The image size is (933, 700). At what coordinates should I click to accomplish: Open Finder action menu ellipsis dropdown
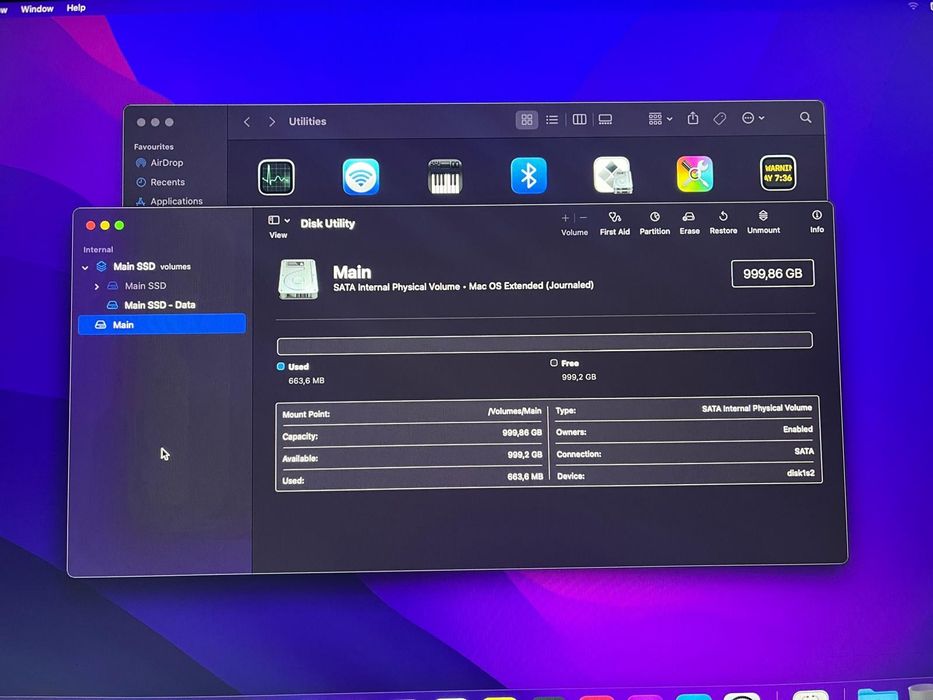tap(753, 118)
